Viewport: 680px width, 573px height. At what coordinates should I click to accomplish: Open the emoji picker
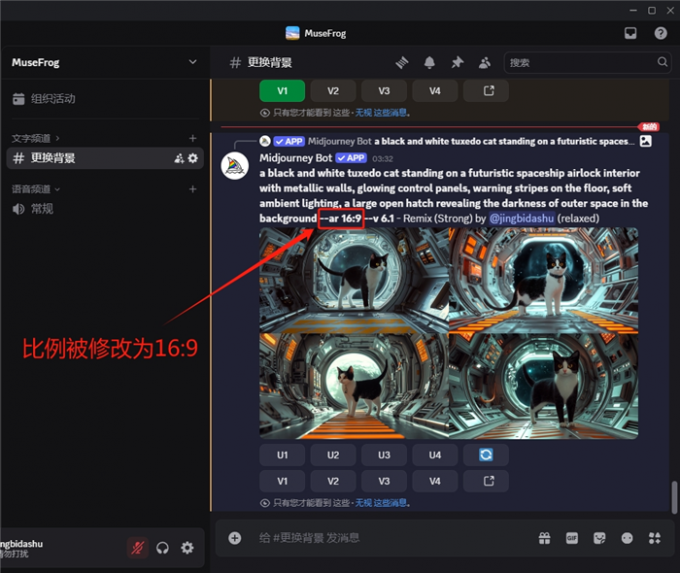[627, 538]
